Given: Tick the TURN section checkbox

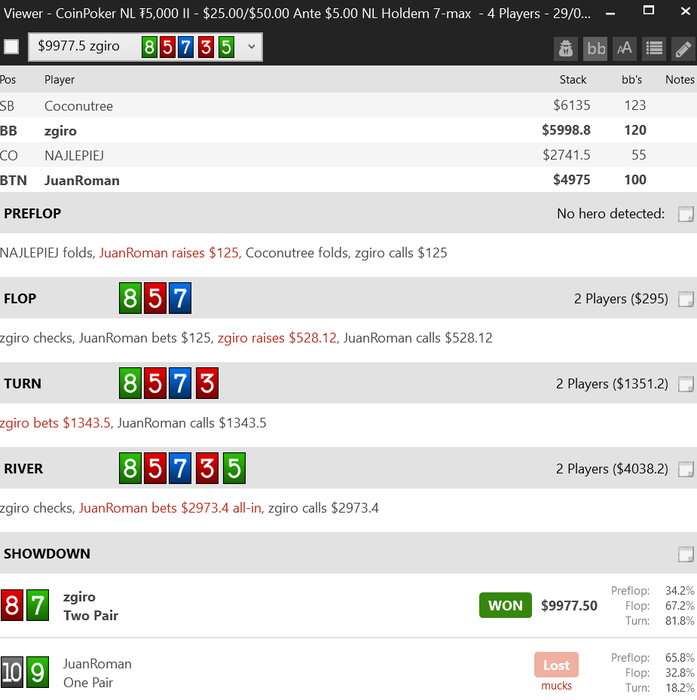Looking at the screenshot, I should pos(685,384).
